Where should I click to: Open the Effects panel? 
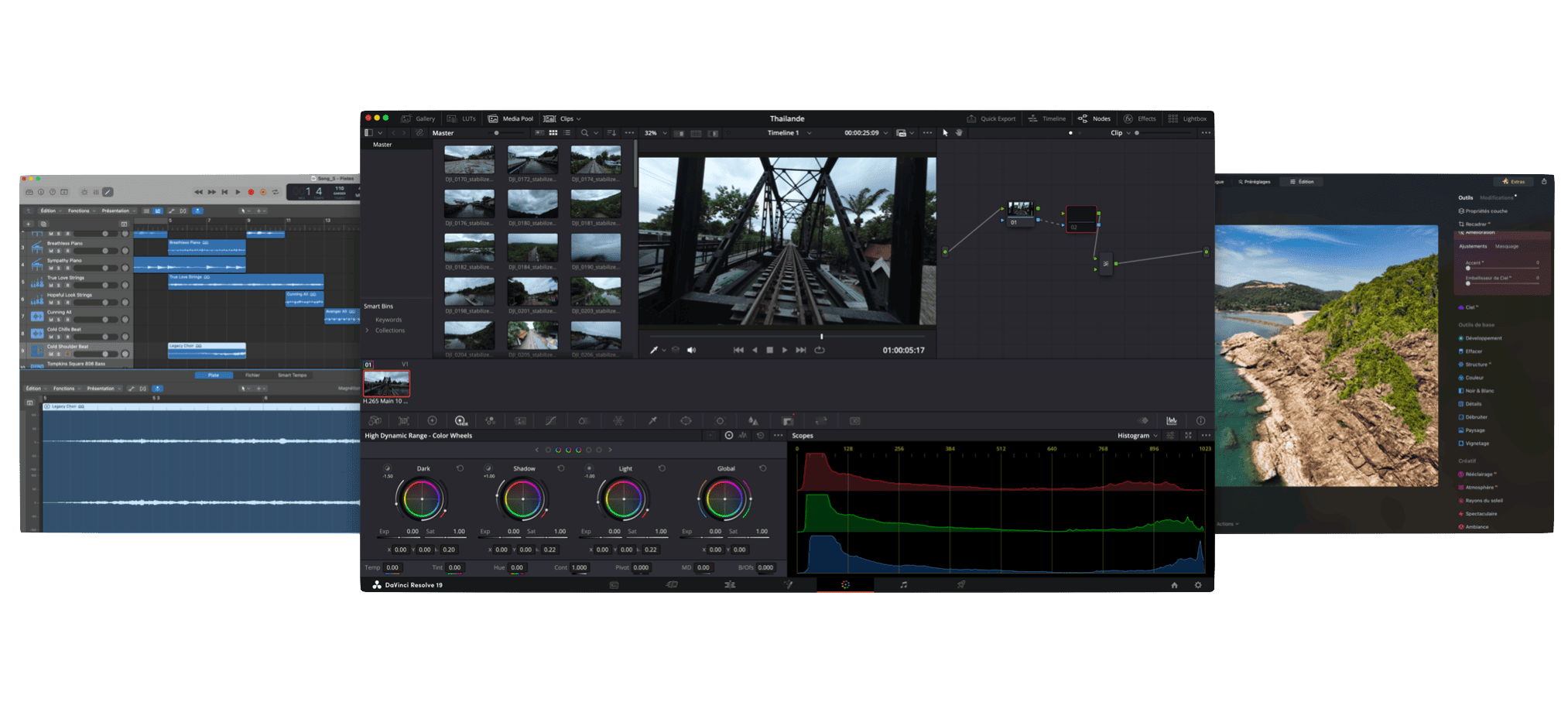coord(1139,118)
